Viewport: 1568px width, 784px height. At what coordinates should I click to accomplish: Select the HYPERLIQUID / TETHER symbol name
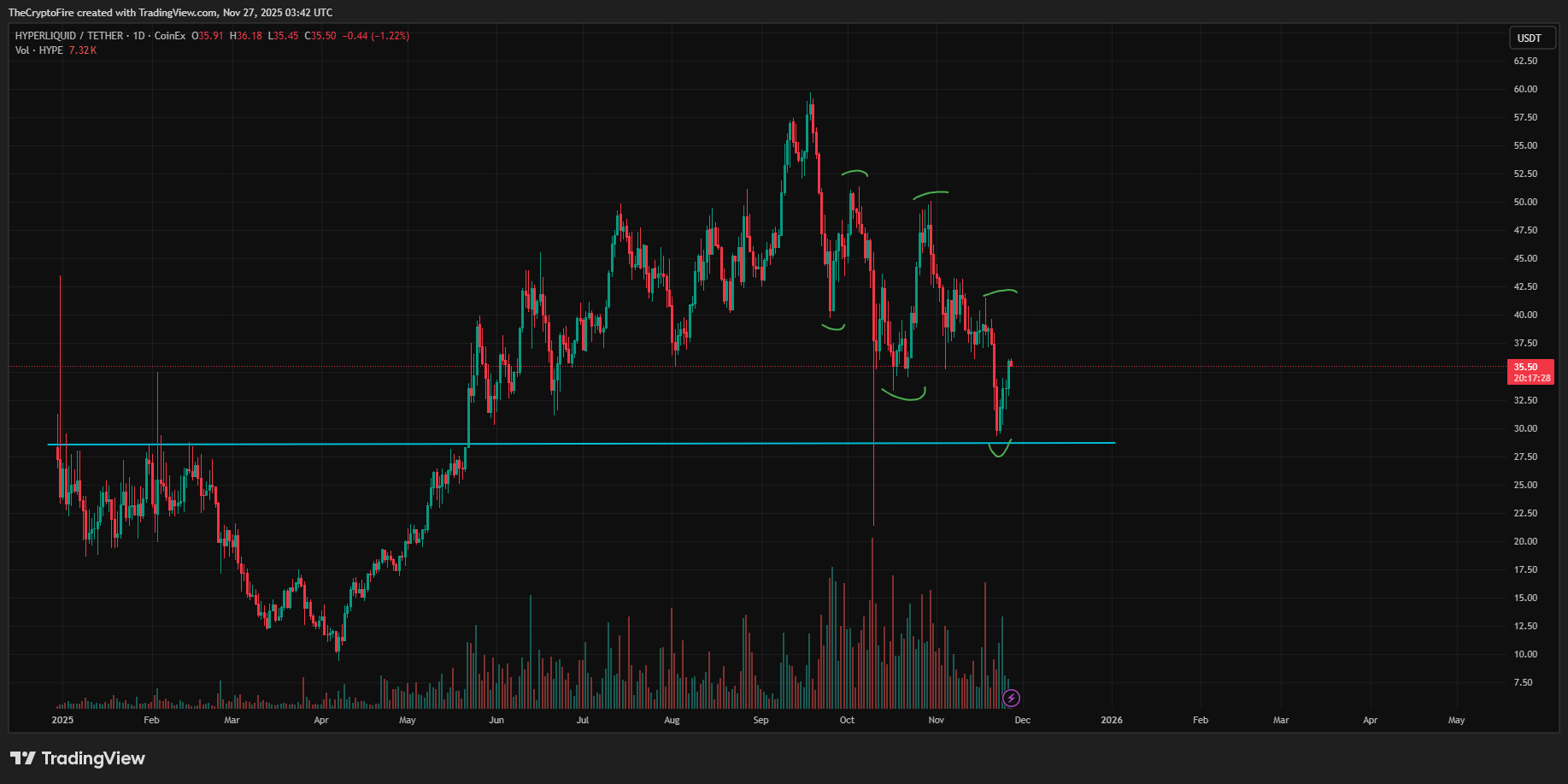pyautogui.click(x=68, y=35)
